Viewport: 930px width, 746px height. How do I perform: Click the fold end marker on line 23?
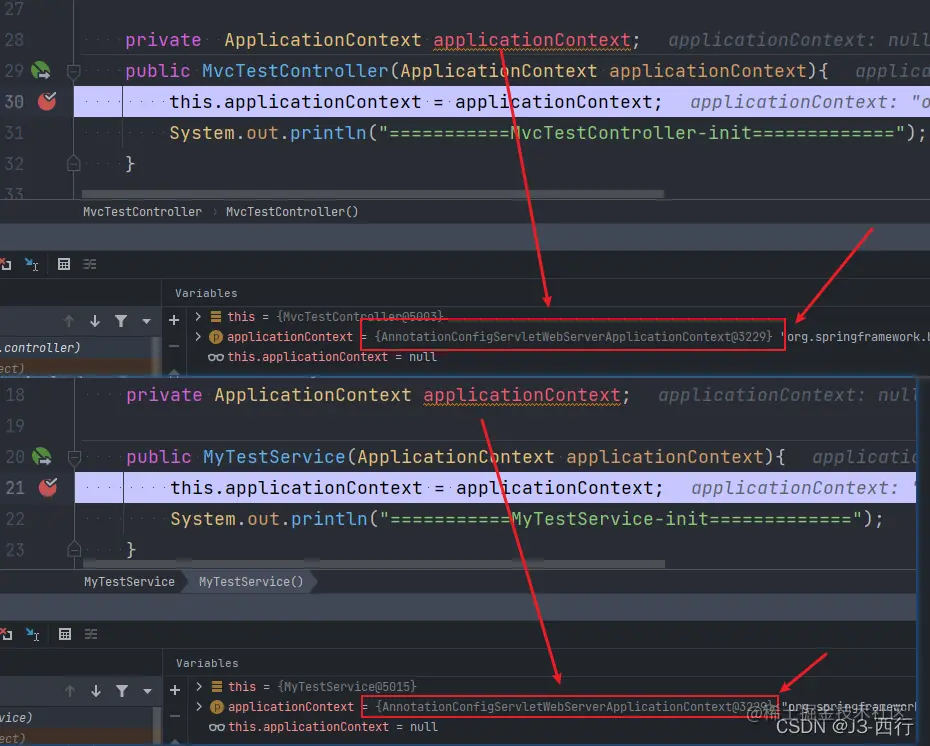[x=75, y=549]
